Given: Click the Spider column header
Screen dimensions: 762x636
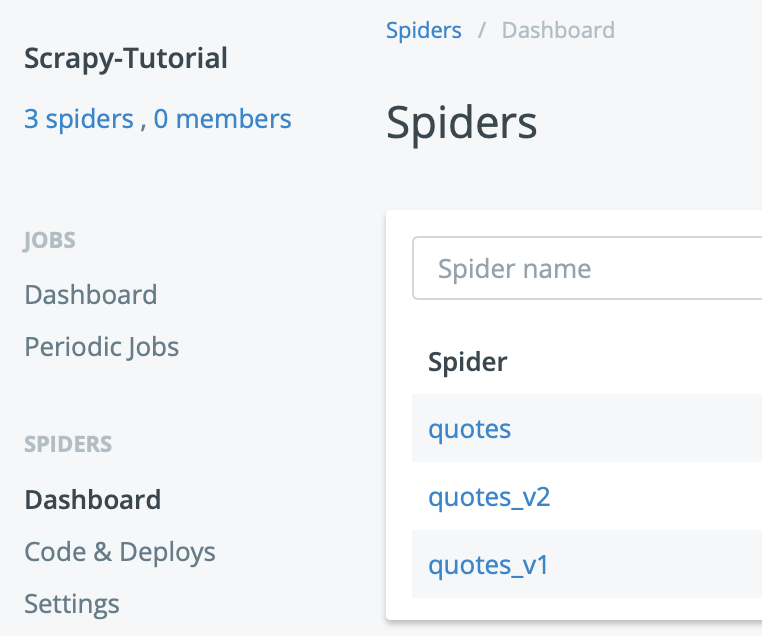Looking at the screenshot, I should (468, 362).
